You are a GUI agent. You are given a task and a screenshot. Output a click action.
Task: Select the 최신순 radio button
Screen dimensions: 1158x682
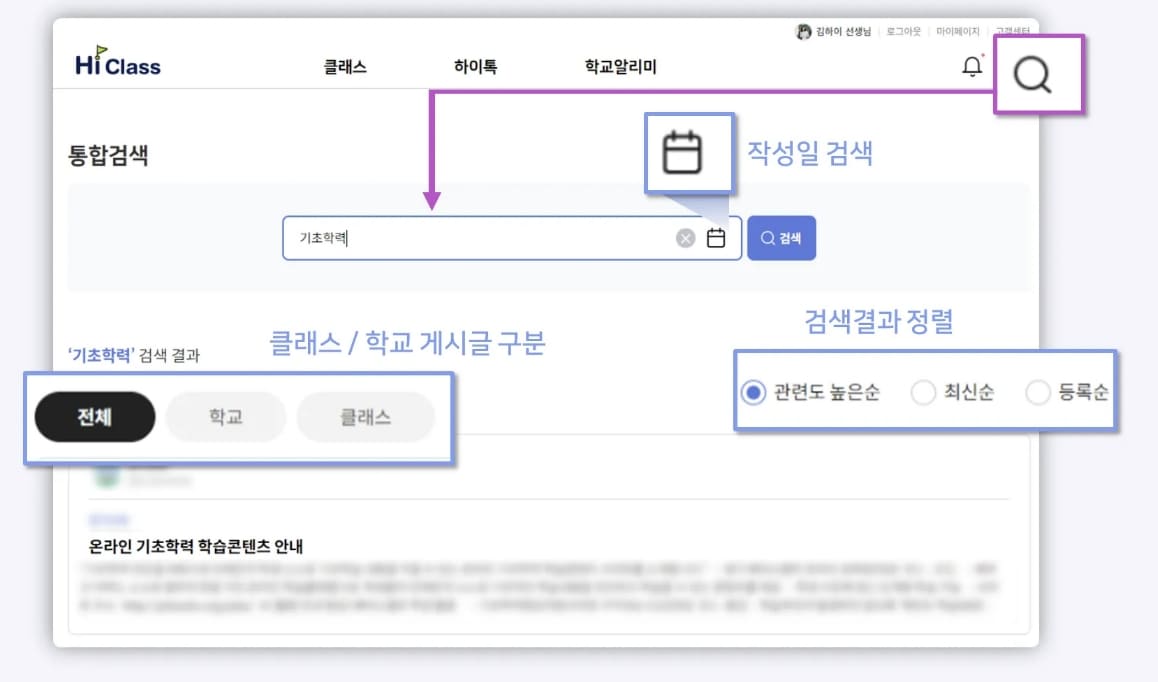(923, 392)
